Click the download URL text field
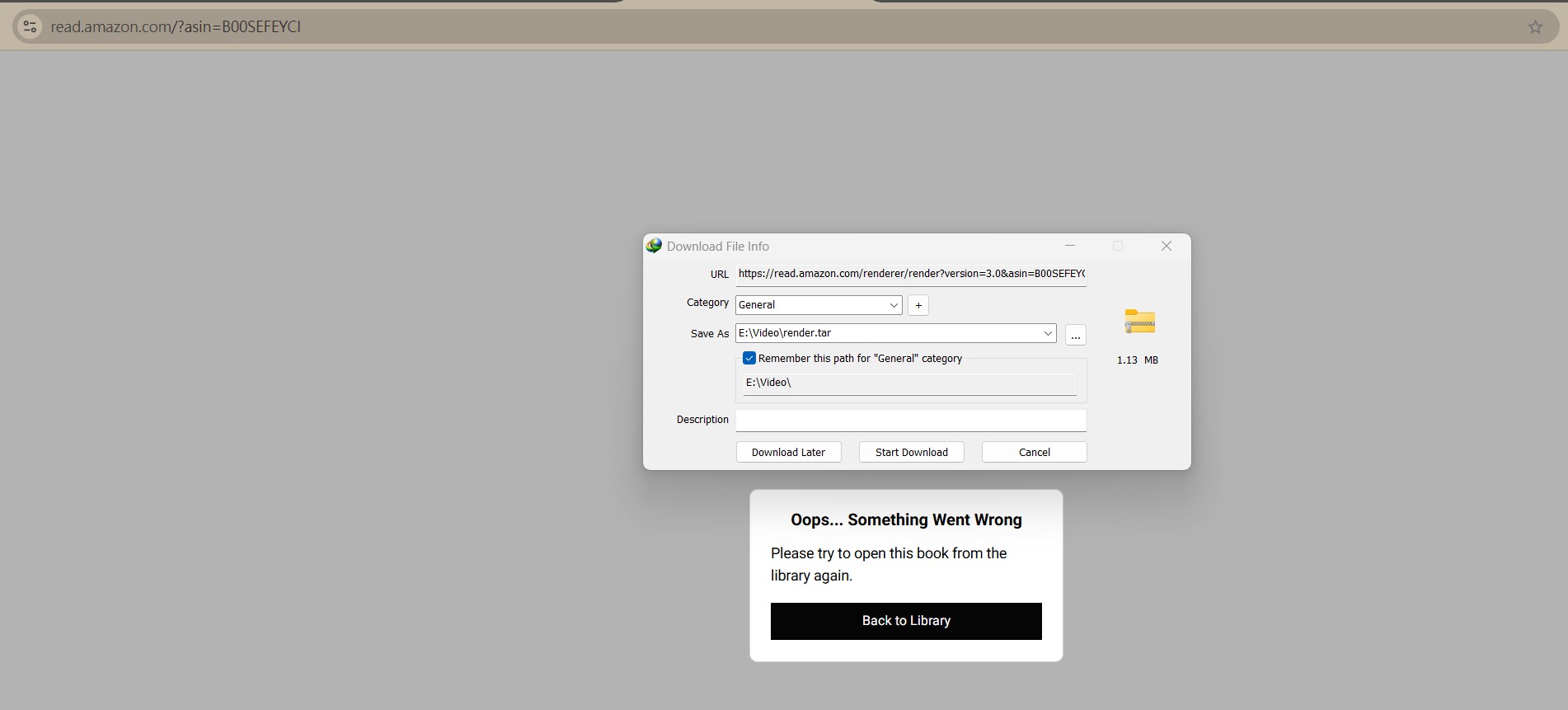The image size is (1568, 710). pos(910,274)
